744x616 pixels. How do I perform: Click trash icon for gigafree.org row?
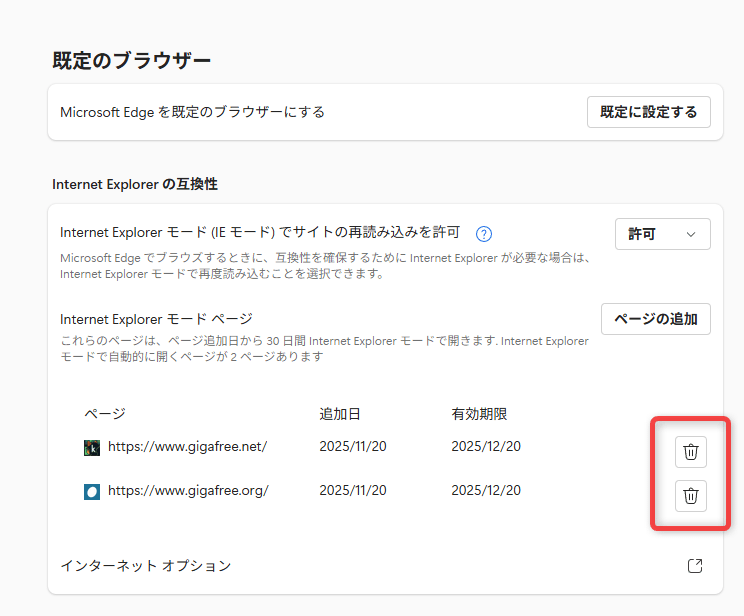(x=690, y=495)
